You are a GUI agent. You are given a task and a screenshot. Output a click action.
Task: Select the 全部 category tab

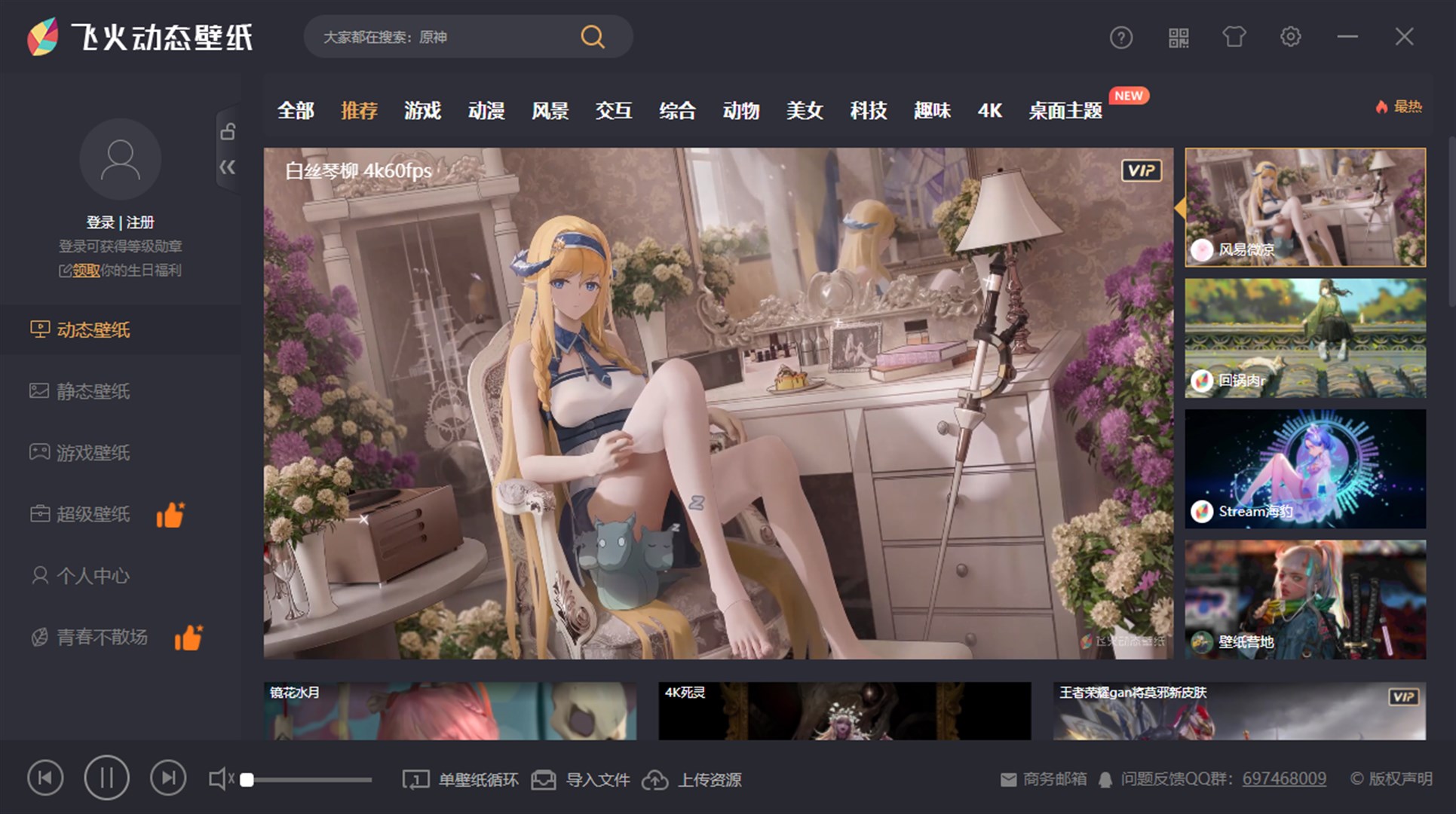296,111
